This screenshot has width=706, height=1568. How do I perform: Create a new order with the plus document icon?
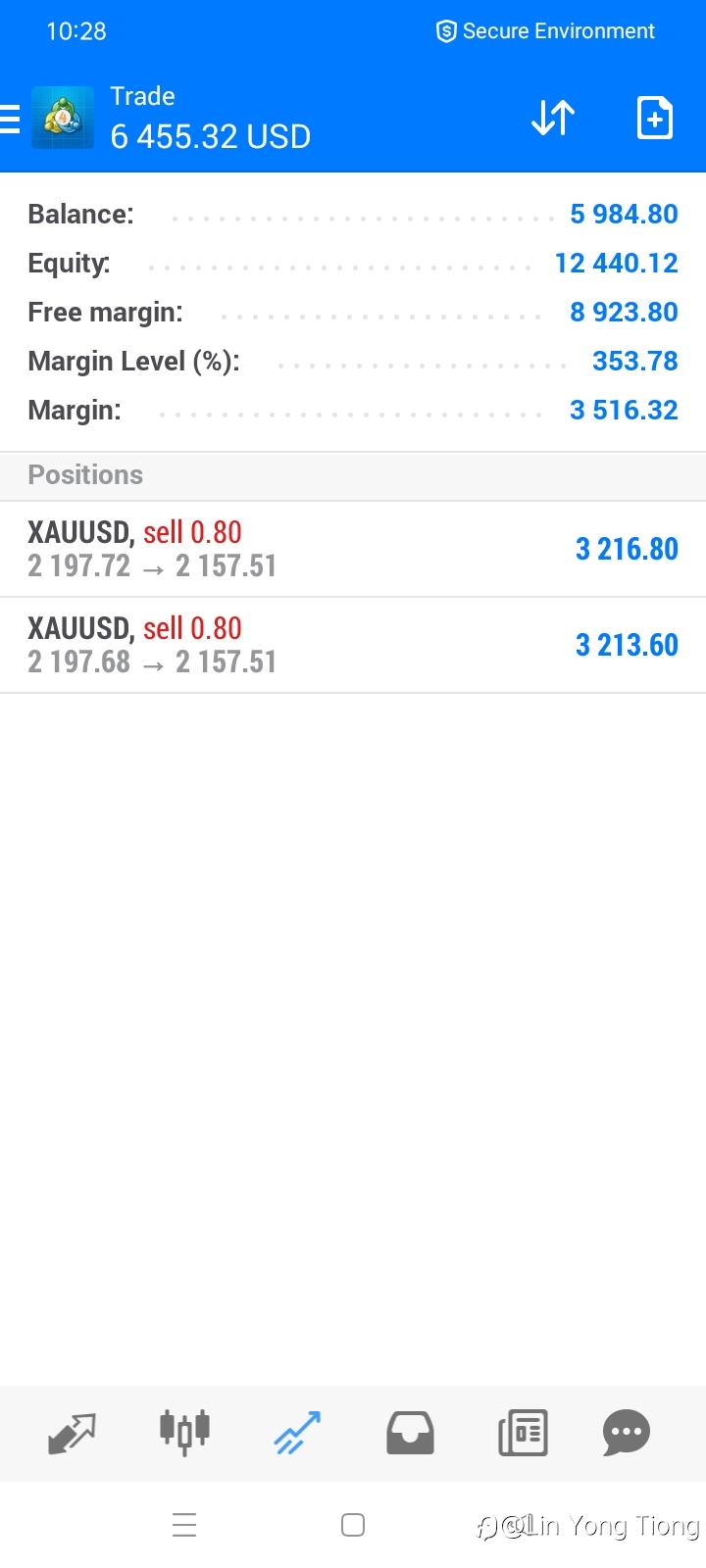click(654, 118)
